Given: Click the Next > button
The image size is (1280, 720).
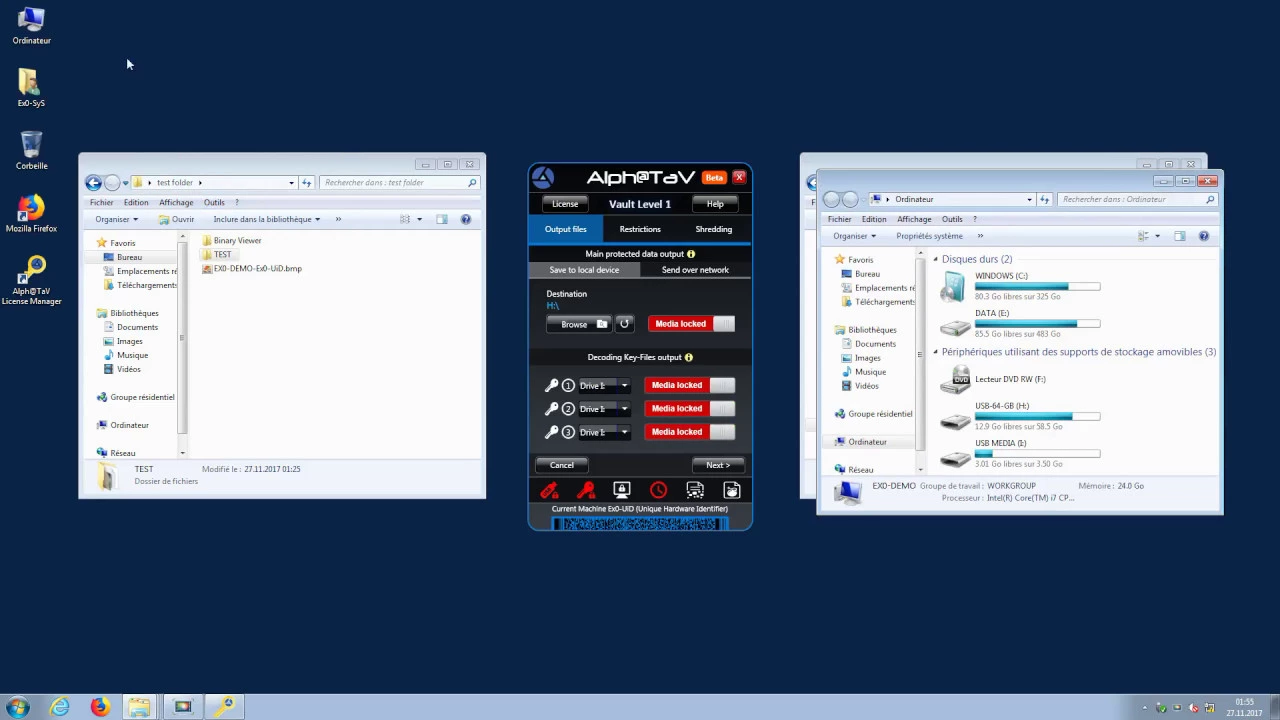Looking at the screenshot, I should click(x=718, y=465).
